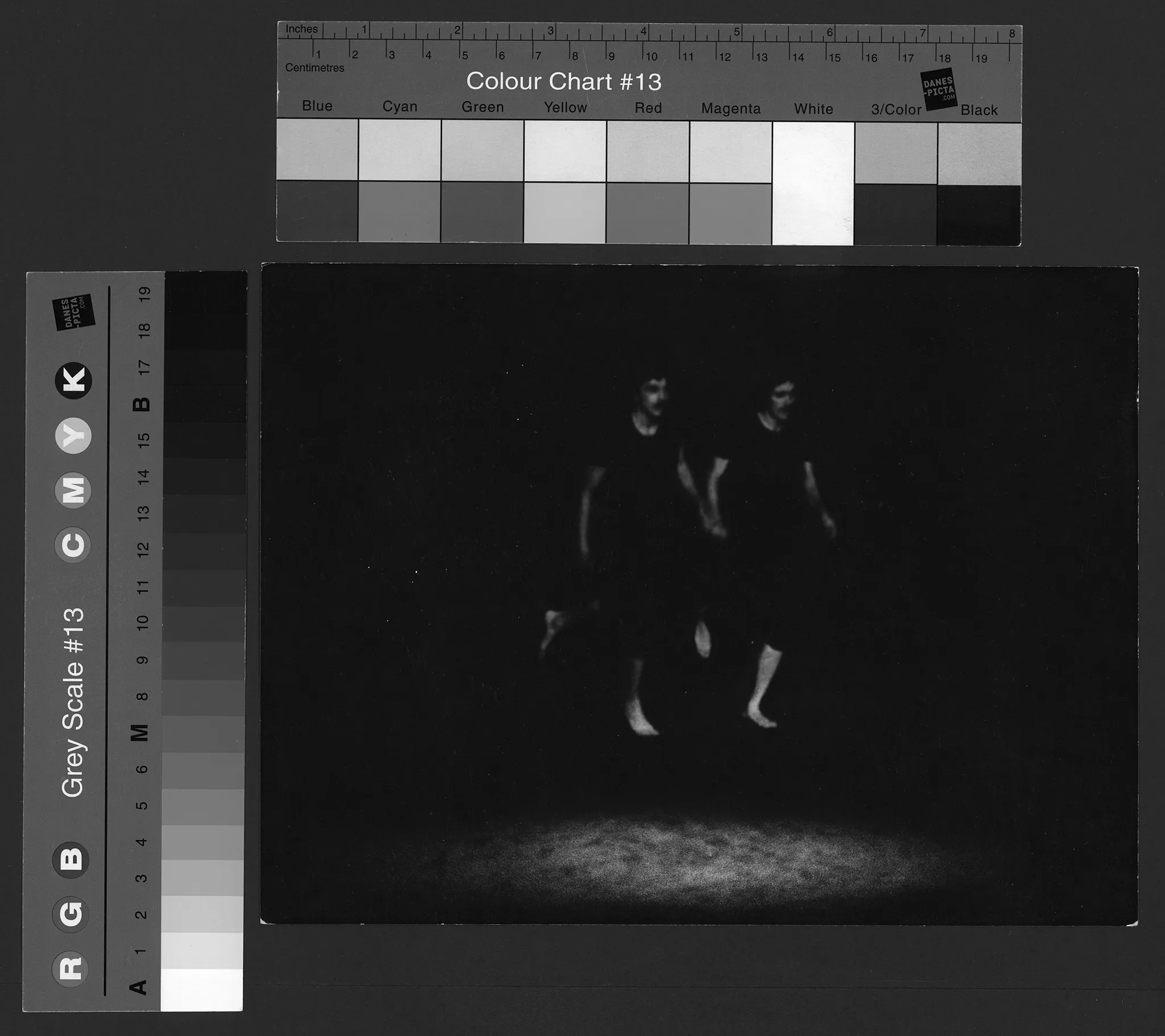Click the dark swatch below Blue column

[317, 211]
